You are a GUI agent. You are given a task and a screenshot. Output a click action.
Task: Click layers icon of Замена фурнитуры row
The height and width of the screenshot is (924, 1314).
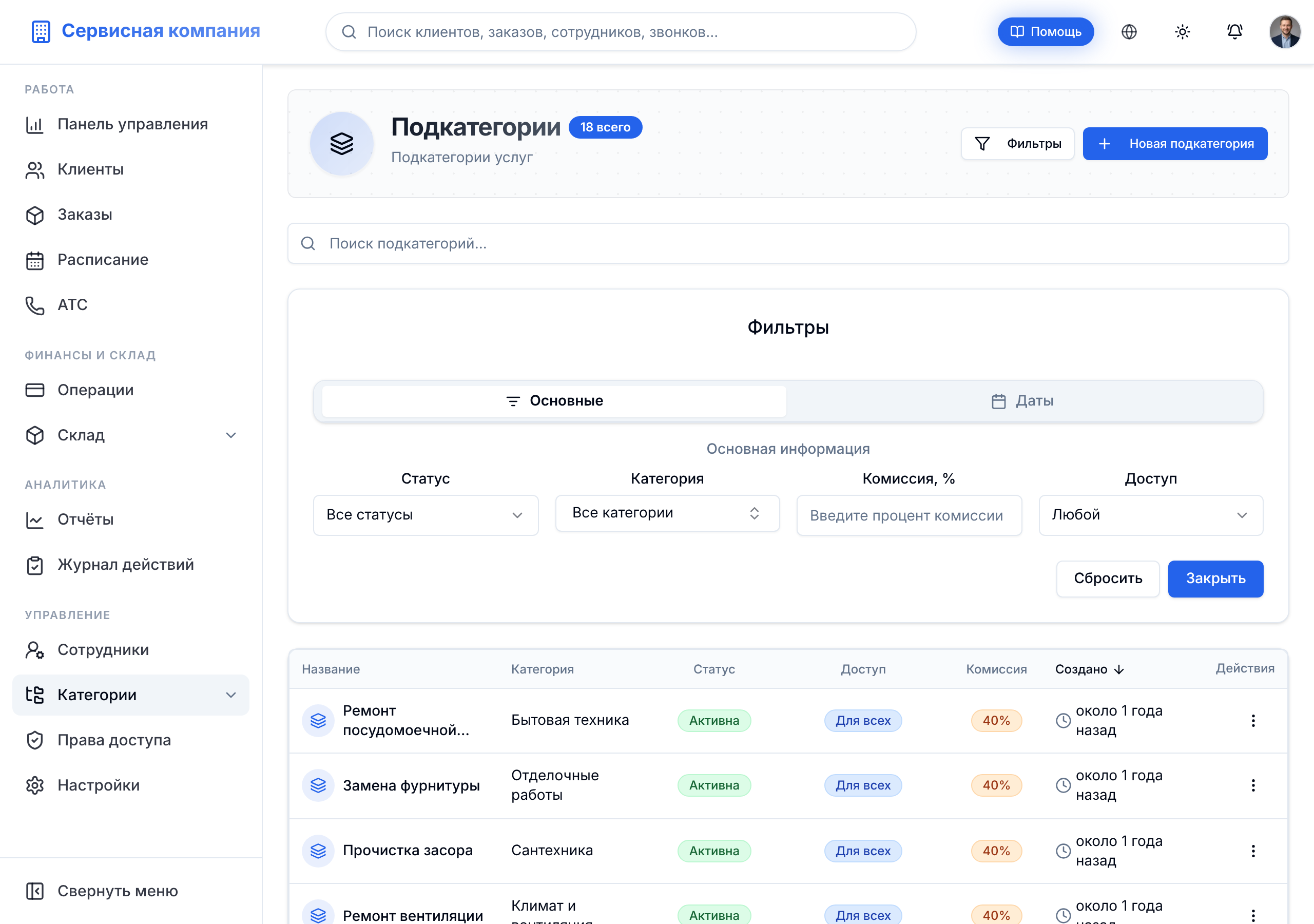pyautogui.click(x=318, y=785)
